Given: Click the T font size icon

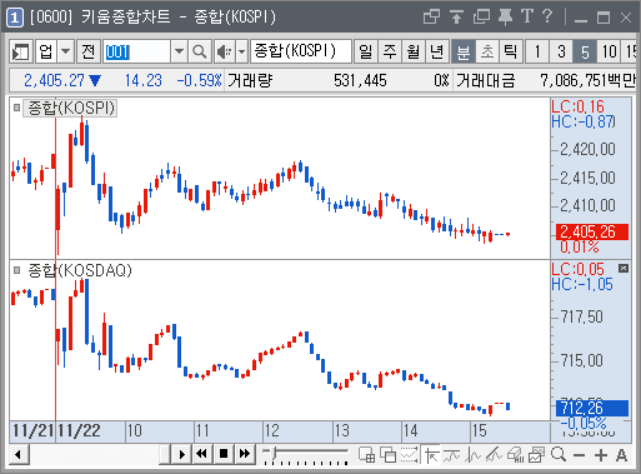Looking at the screenshot, I should [x=527, y=16].
